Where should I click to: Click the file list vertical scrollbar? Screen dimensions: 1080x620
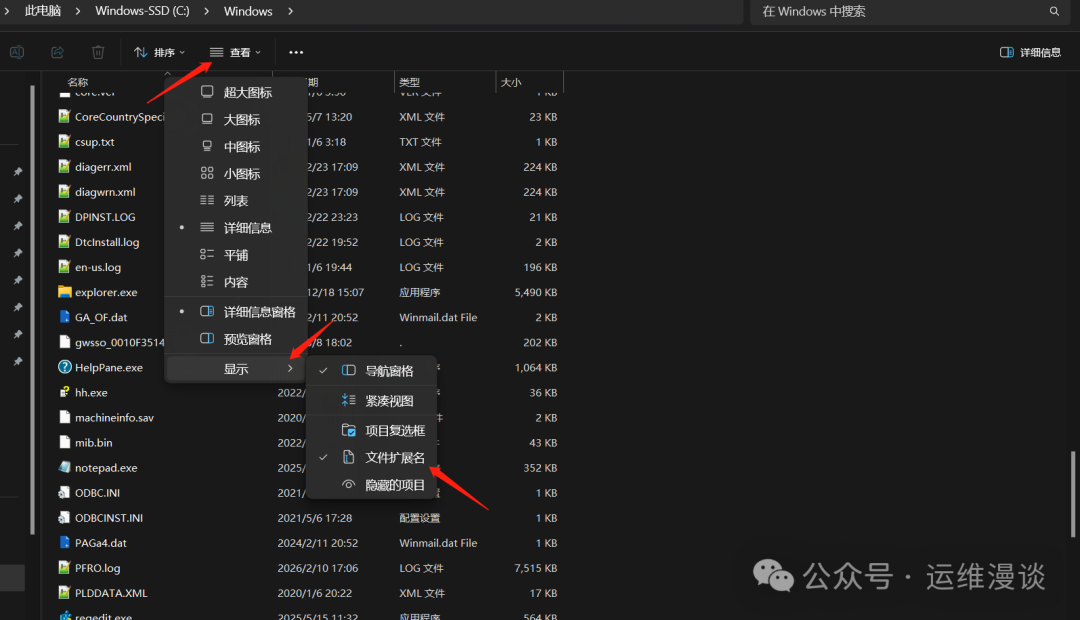[1072, 494]
